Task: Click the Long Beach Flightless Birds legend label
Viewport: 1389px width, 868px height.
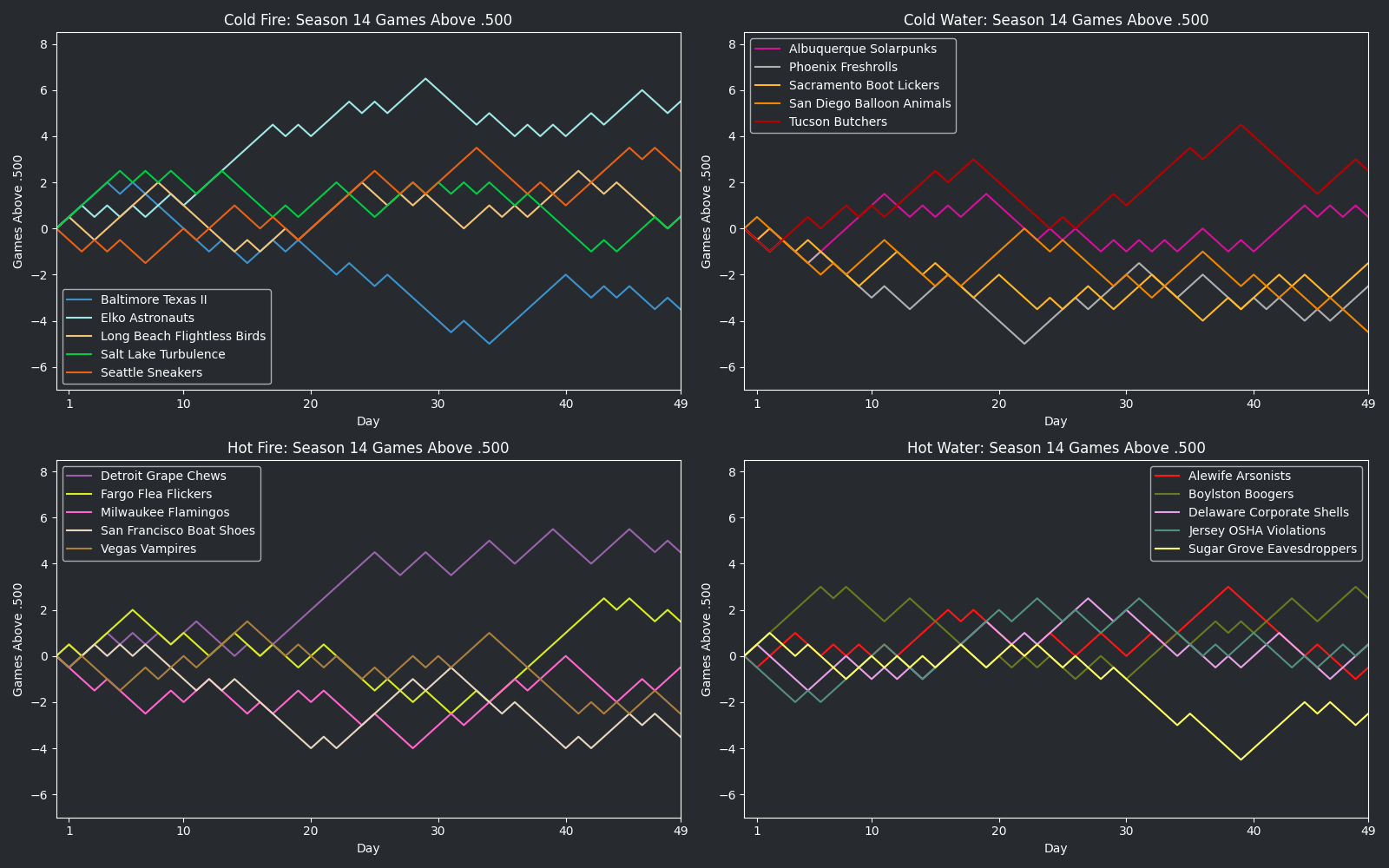Action: (x=182, y=337)
